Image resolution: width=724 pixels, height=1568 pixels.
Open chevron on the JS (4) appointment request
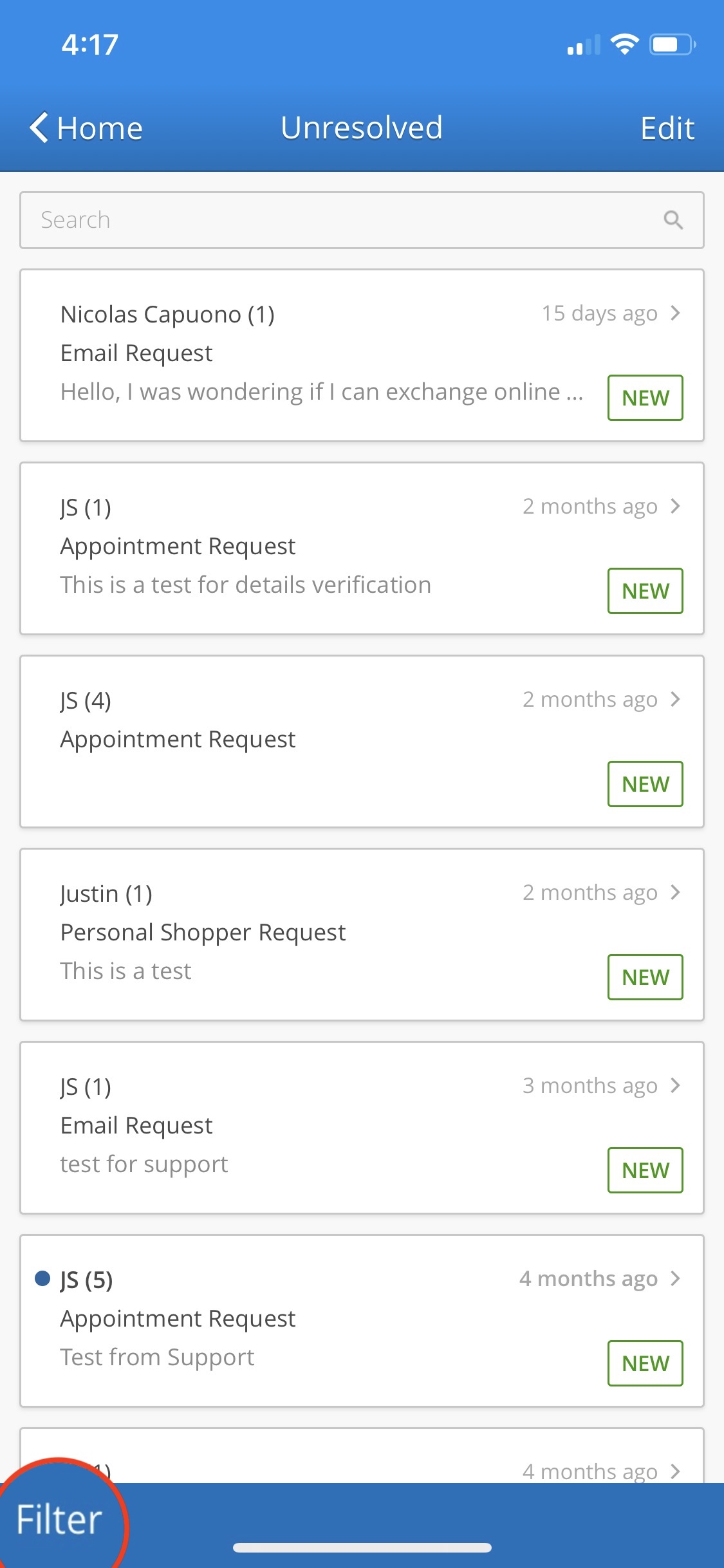pyautogui.click(x=675, y=700)
